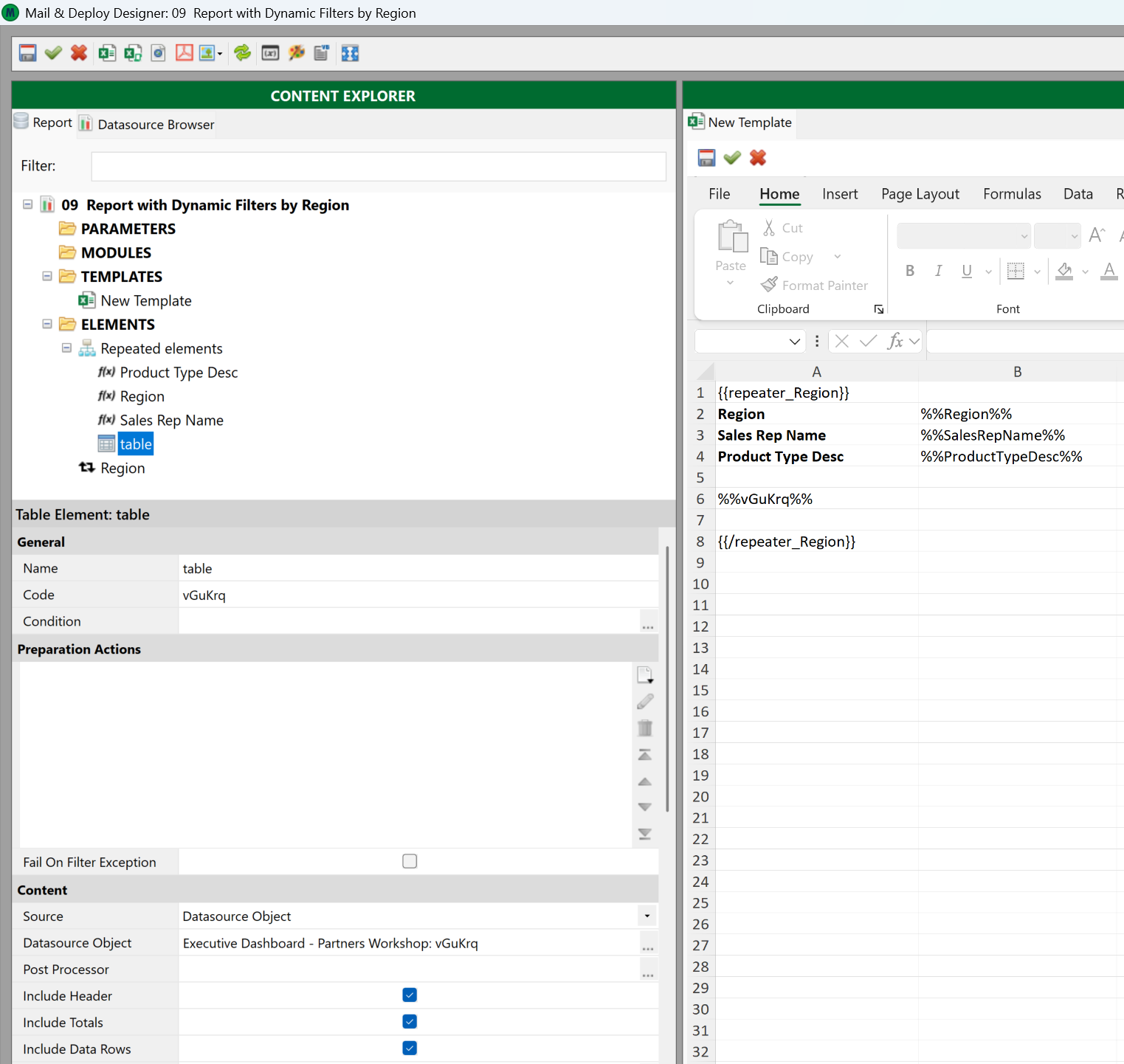Click the save icon in template toolbar

tap(706, 158)
